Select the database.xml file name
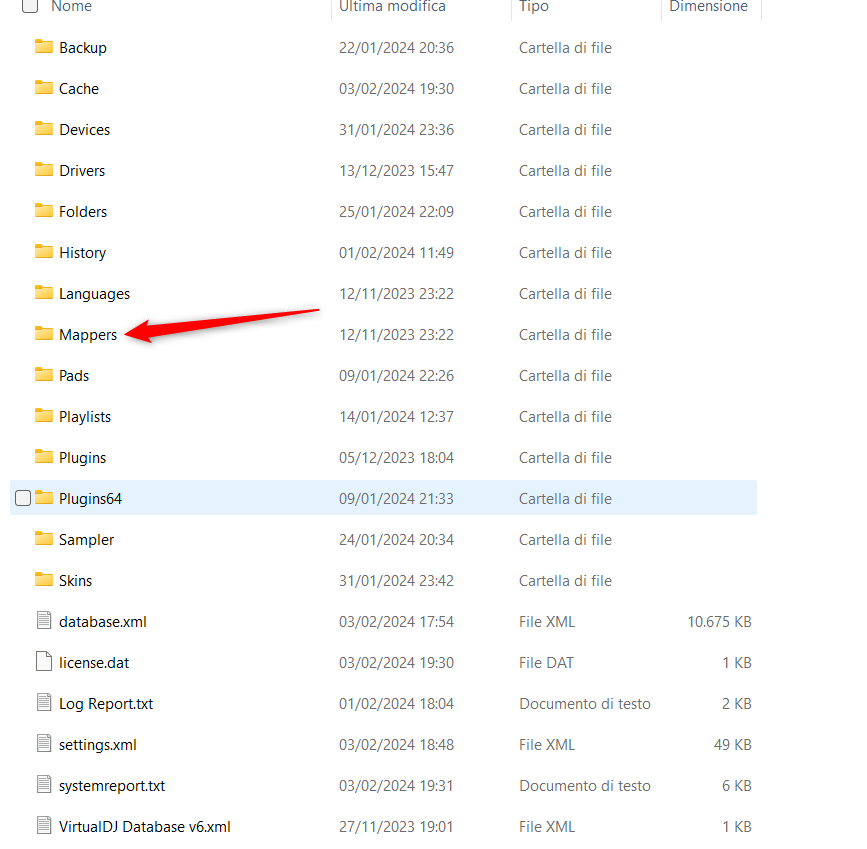The width and height of the screenshot is (867, 849). pyautogui.click(x=103, y=622)
